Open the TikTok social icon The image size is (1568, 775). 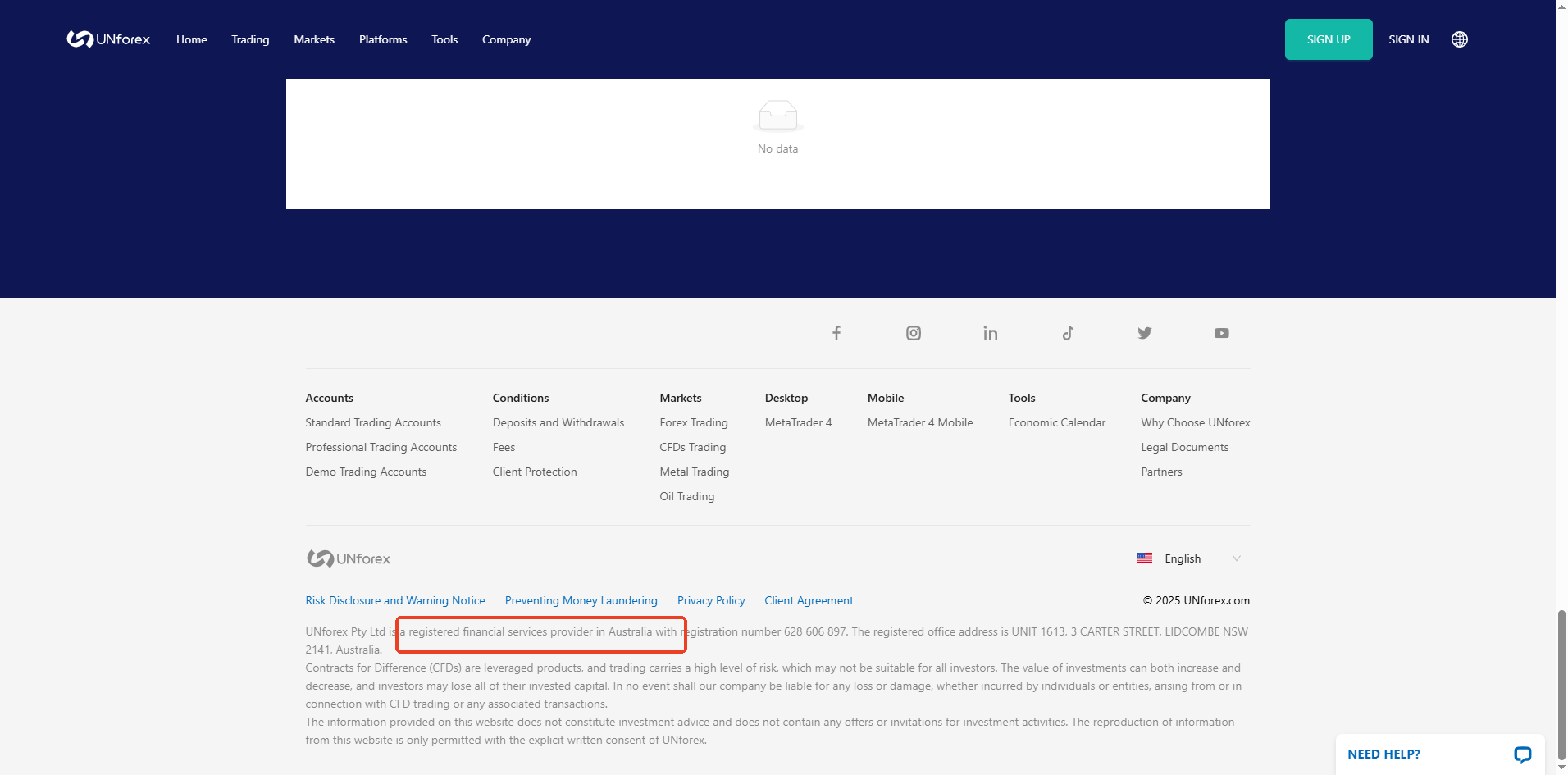point(1067,333)
